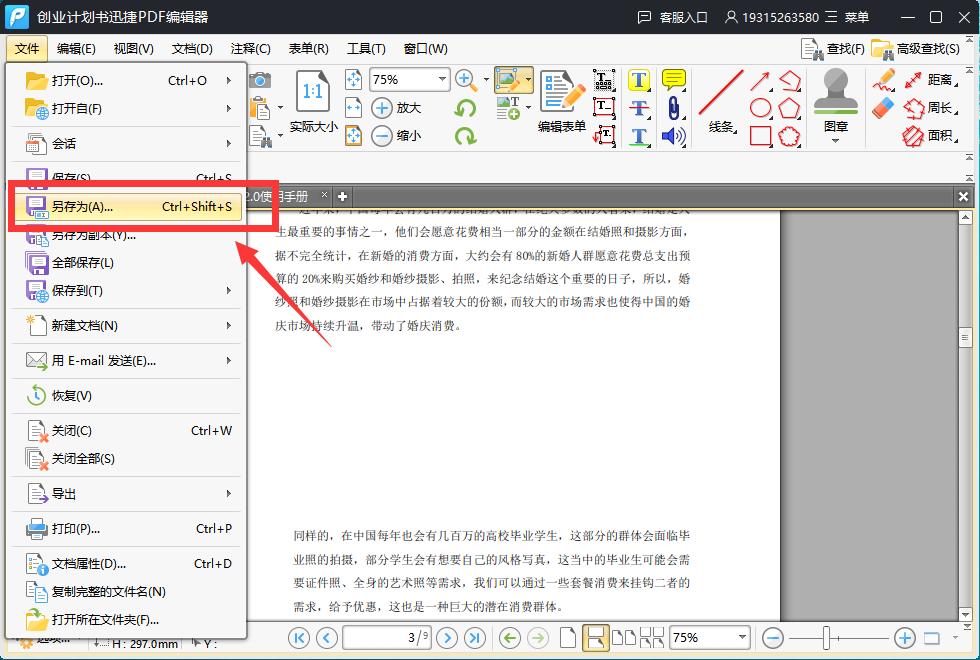Choose the circle shape annotation tool
Viewport: 980px width, 660px height.
tap(760, 108)
